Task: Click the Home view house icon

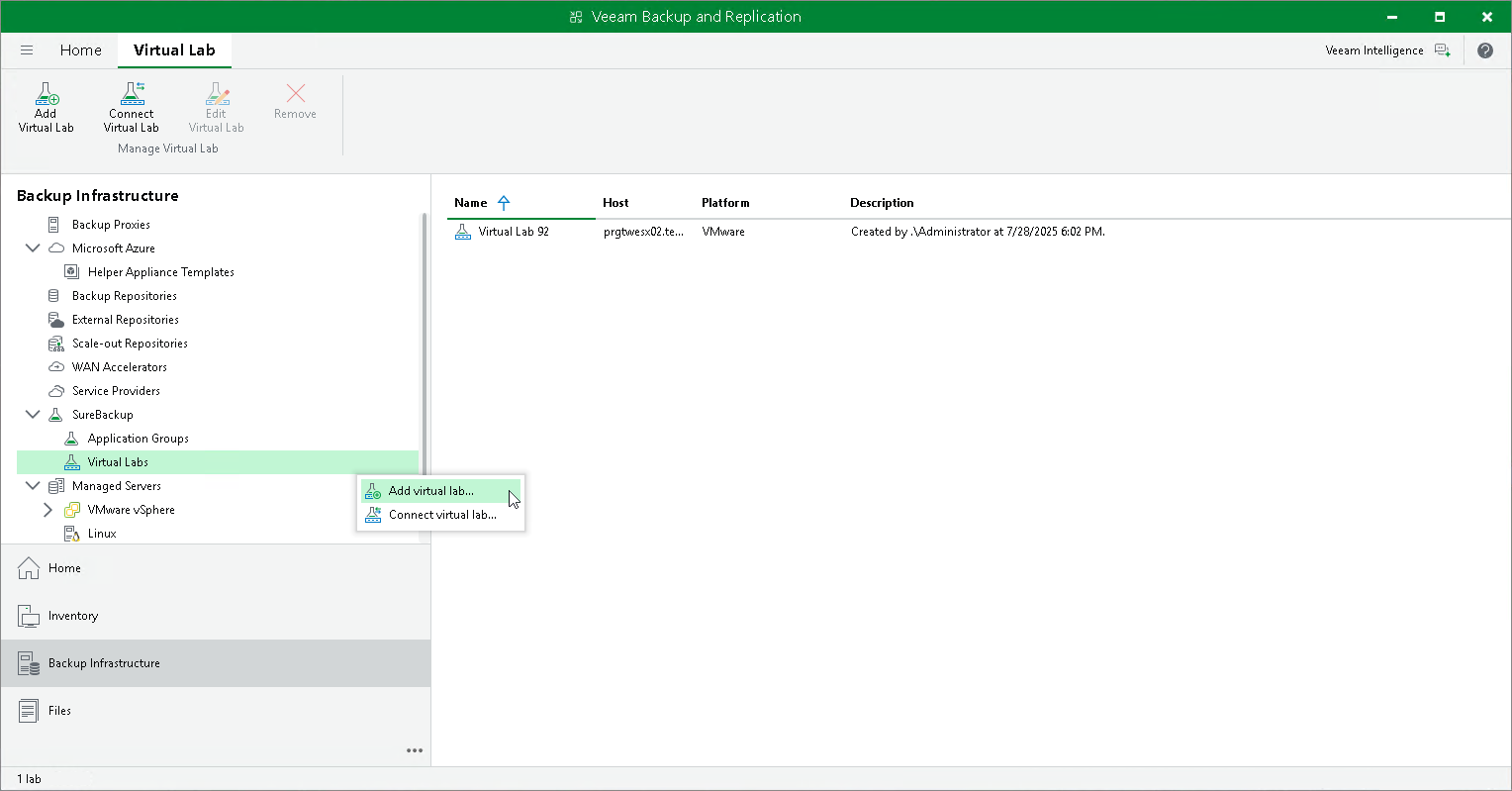Action: [x=29, y=568]
